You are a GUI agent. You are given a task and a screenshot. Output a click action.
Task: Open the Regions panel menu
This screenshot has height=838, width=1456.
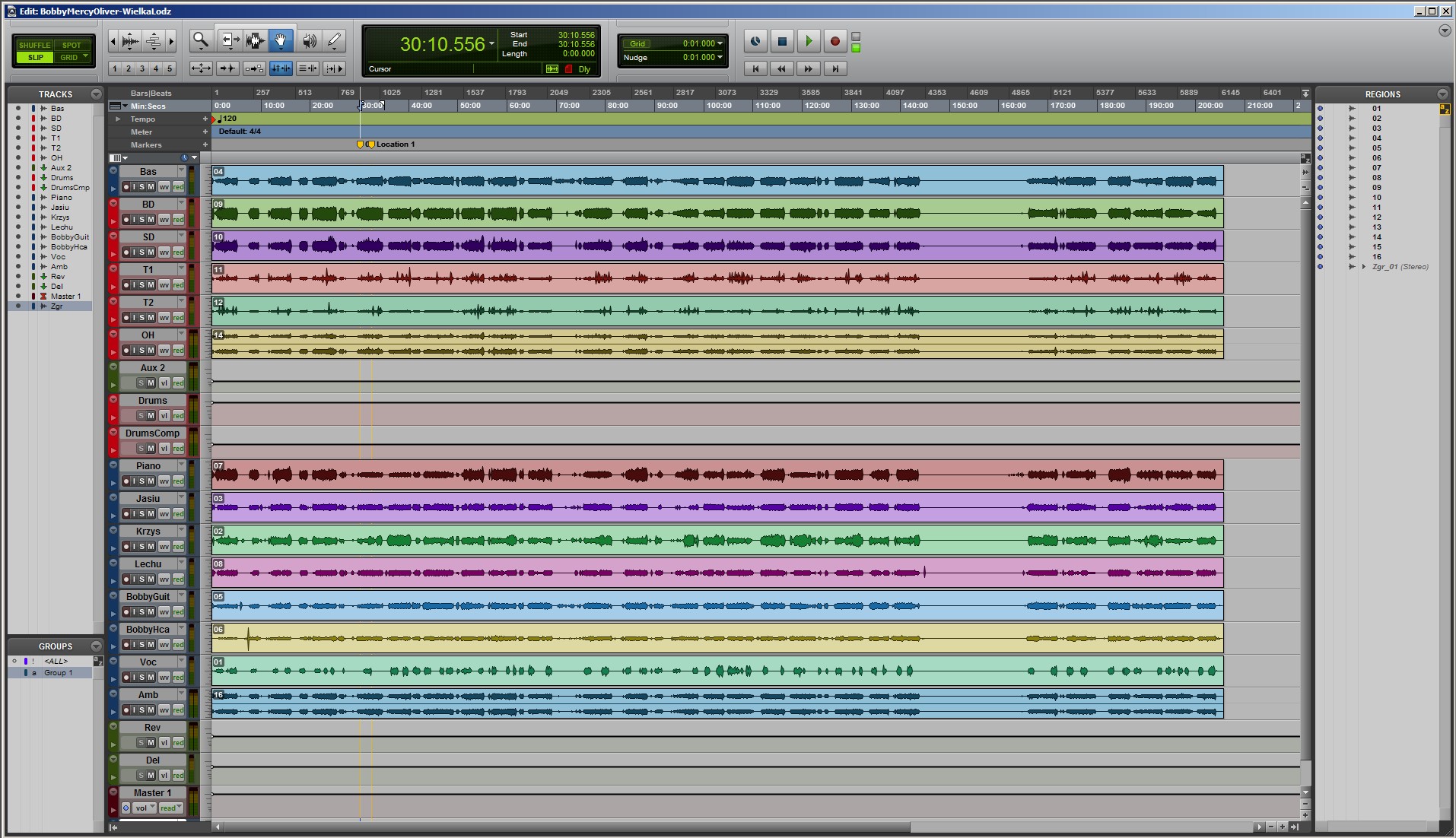pyautogui.click(x=1442, y=94)
